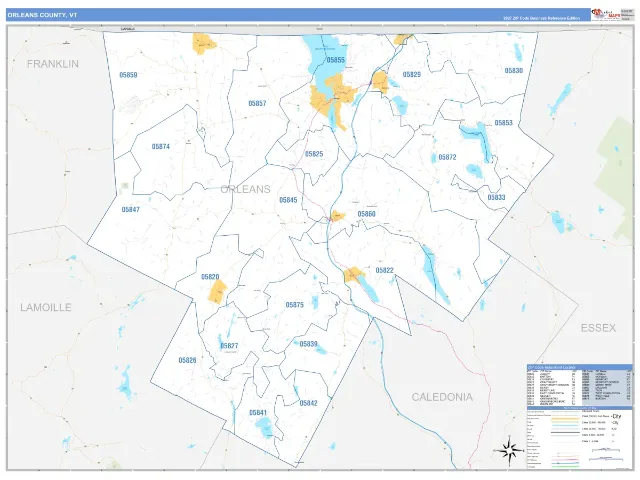640x480 pixels.
Task: Select ZIP code label 05874
Action: tap(160, 147)
